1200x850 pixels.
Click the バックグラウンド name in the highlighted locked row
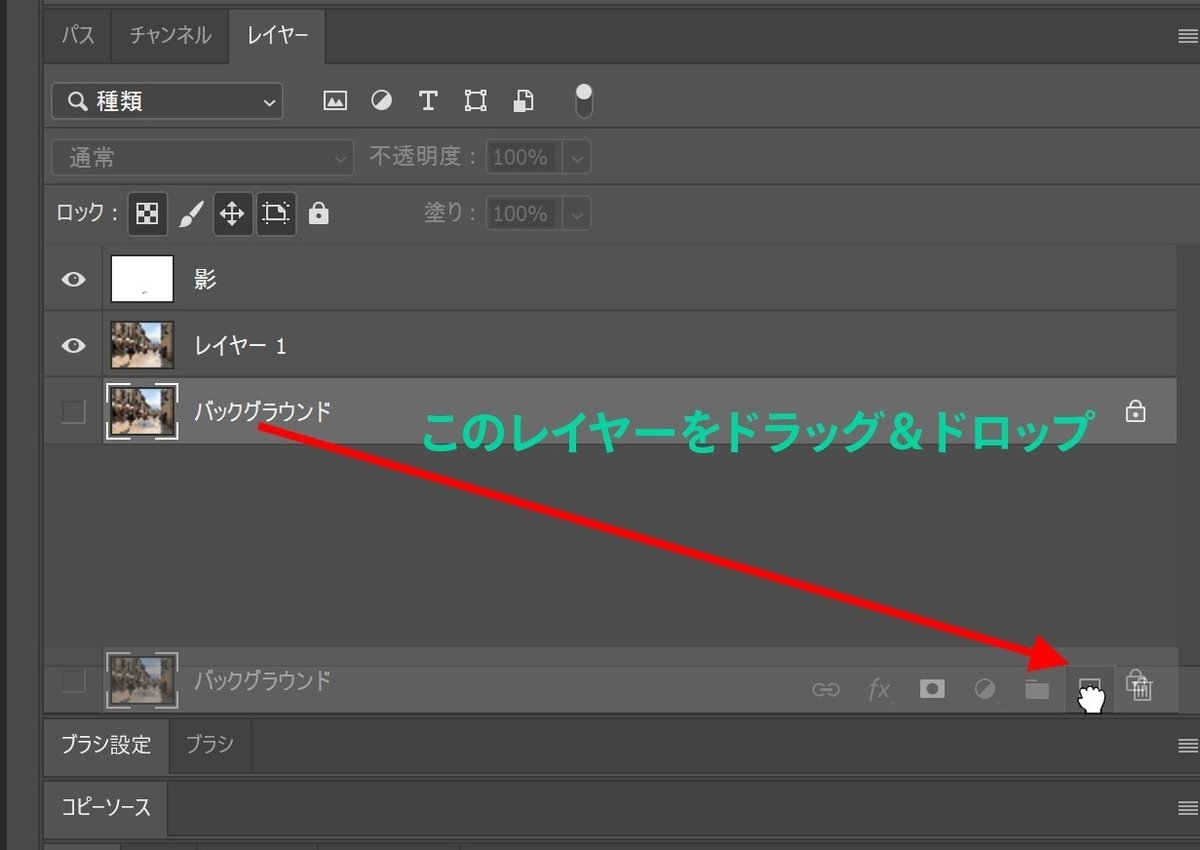click(262, 411)
